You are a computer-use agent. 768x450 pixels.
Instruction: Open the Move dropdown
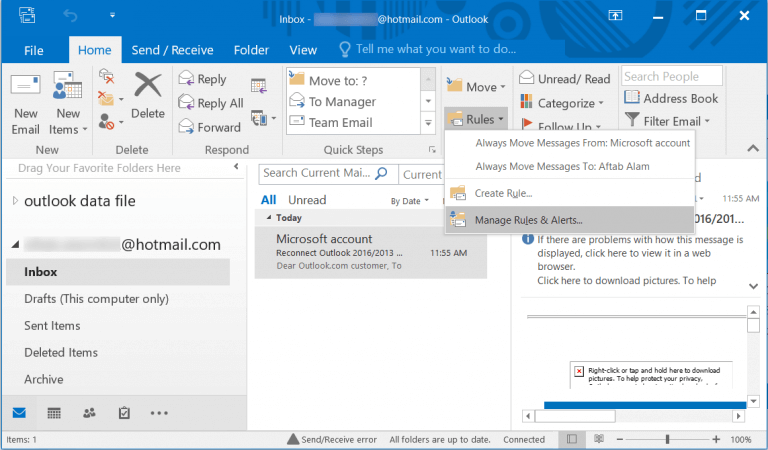476,86
